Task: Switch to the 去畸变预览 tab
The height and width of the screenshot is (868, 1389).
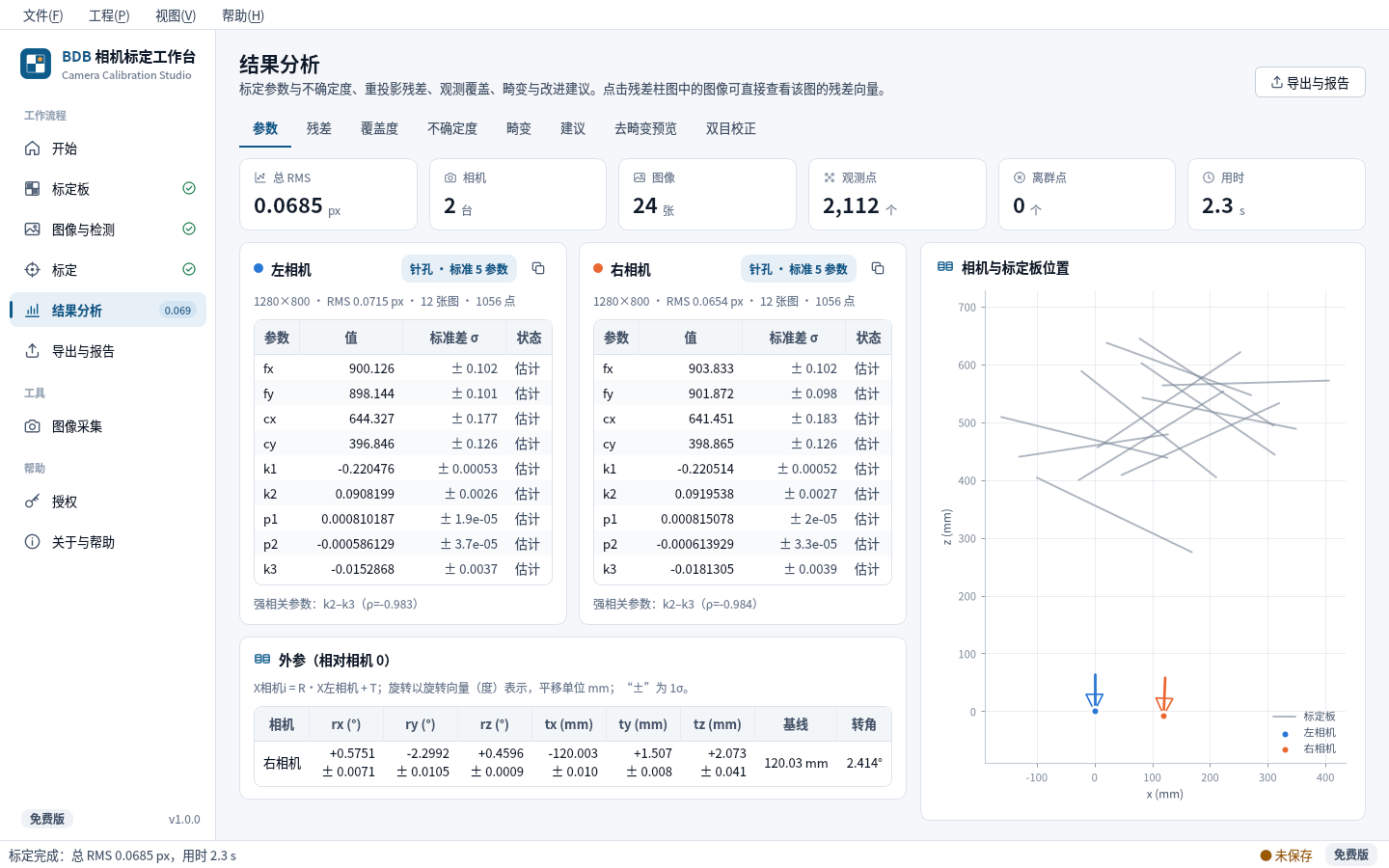Action: tap(645, 128)
